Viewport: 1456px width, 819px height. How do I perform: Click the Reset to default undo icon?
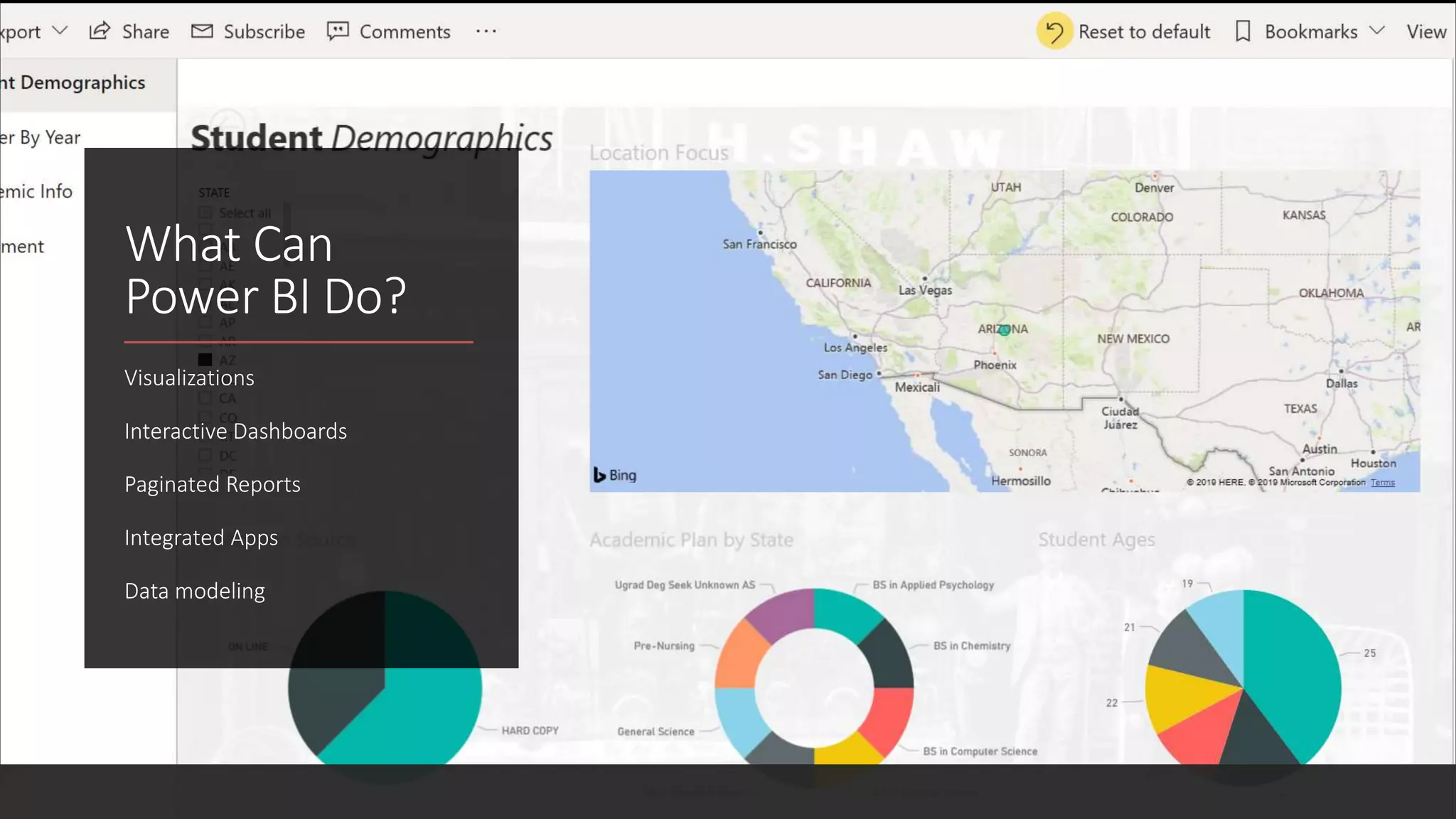(x=1054, y=31)
